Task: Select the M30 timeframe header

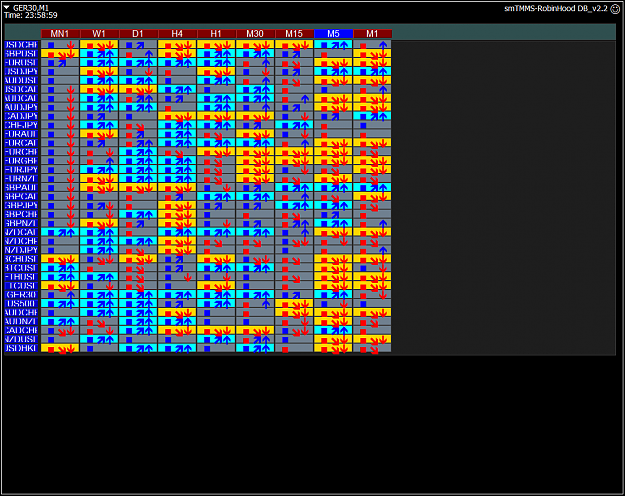Action: [x=256, y=34]
